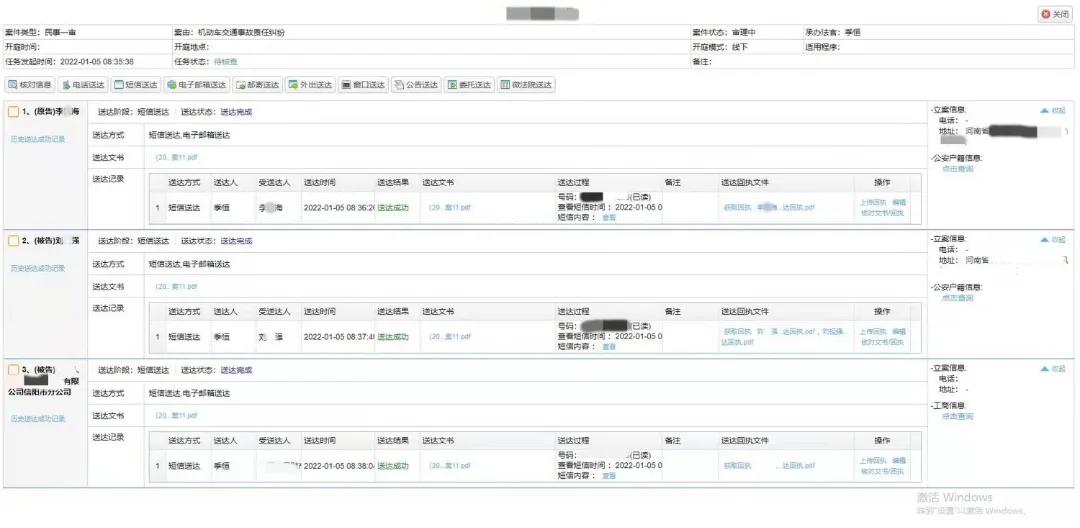Click 点击查询 under party 2's 公安户籍信息
Screen dimensions: 1080x528
click(x=958, y=298)
